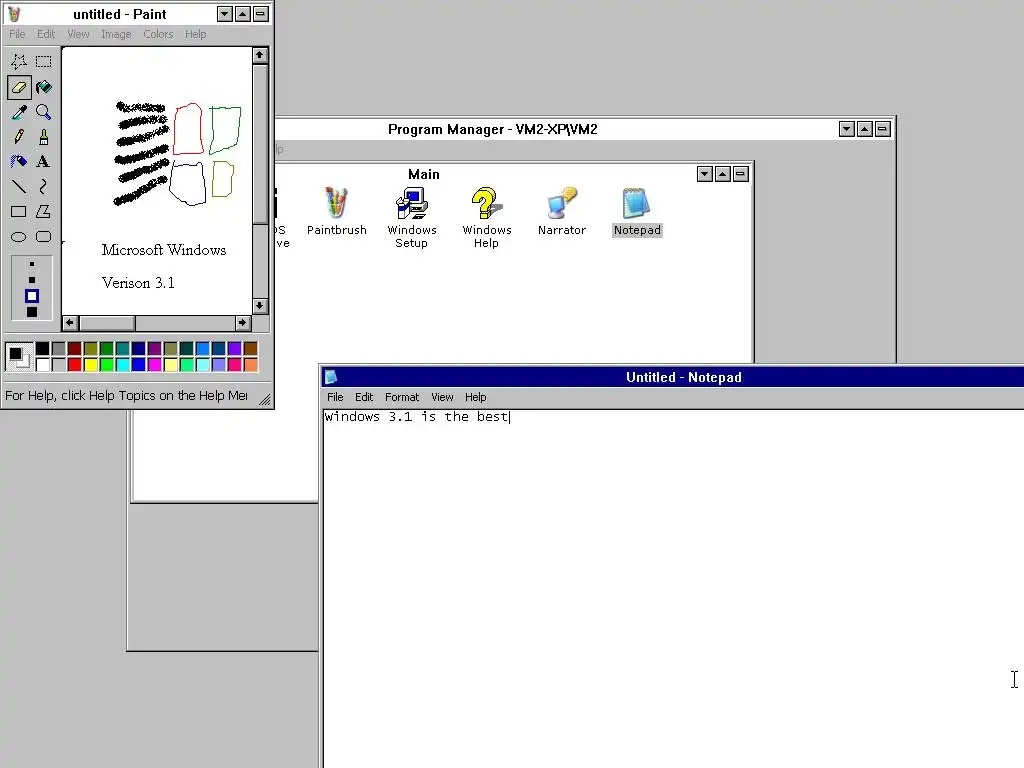Viewport: 1024px width, 768px height.
Task: Select the Polygon shape tool
Action: (x=44, y=212)
